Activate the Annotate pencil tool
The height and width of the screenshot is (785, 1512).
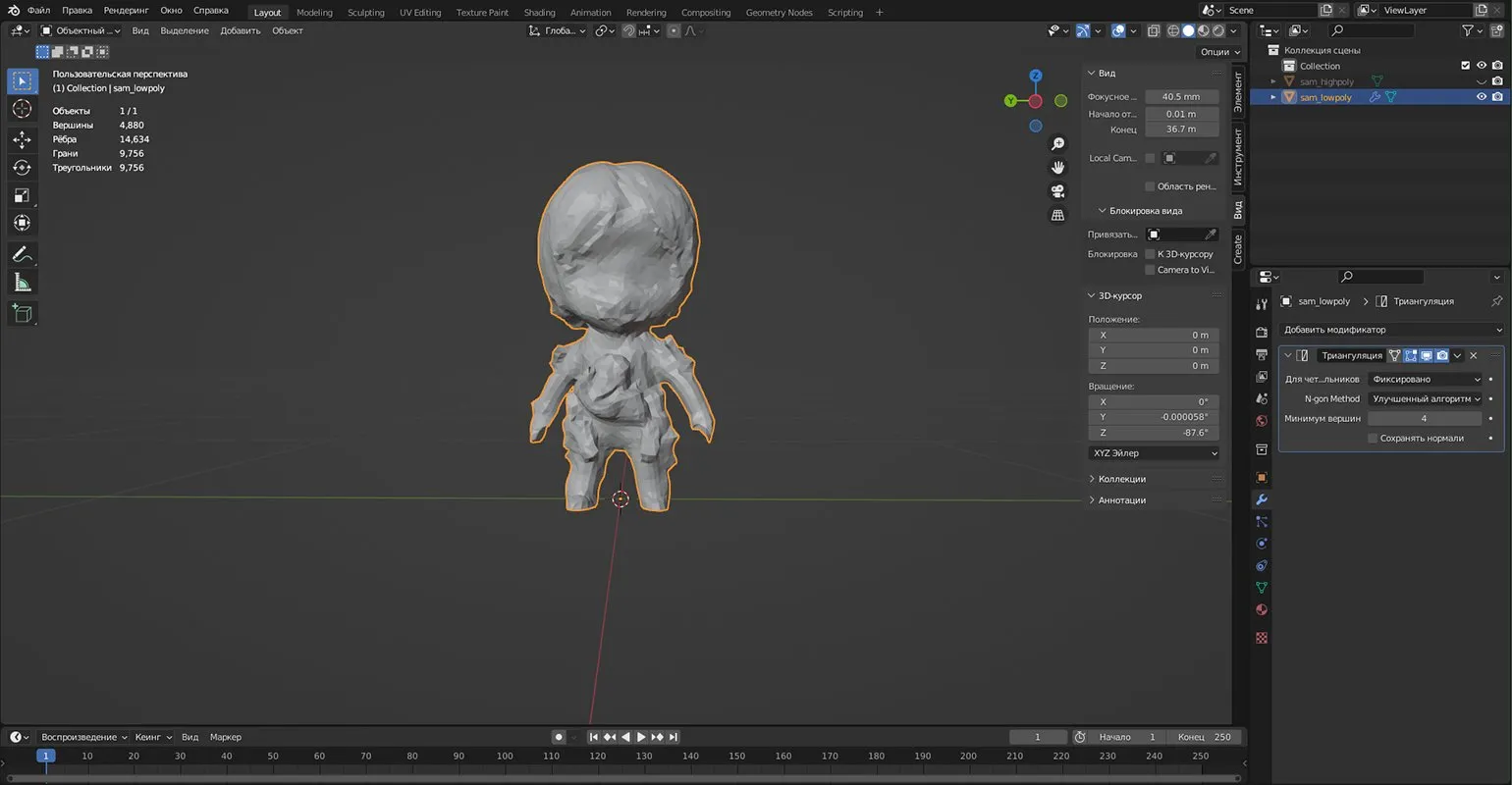coord(22,254)
